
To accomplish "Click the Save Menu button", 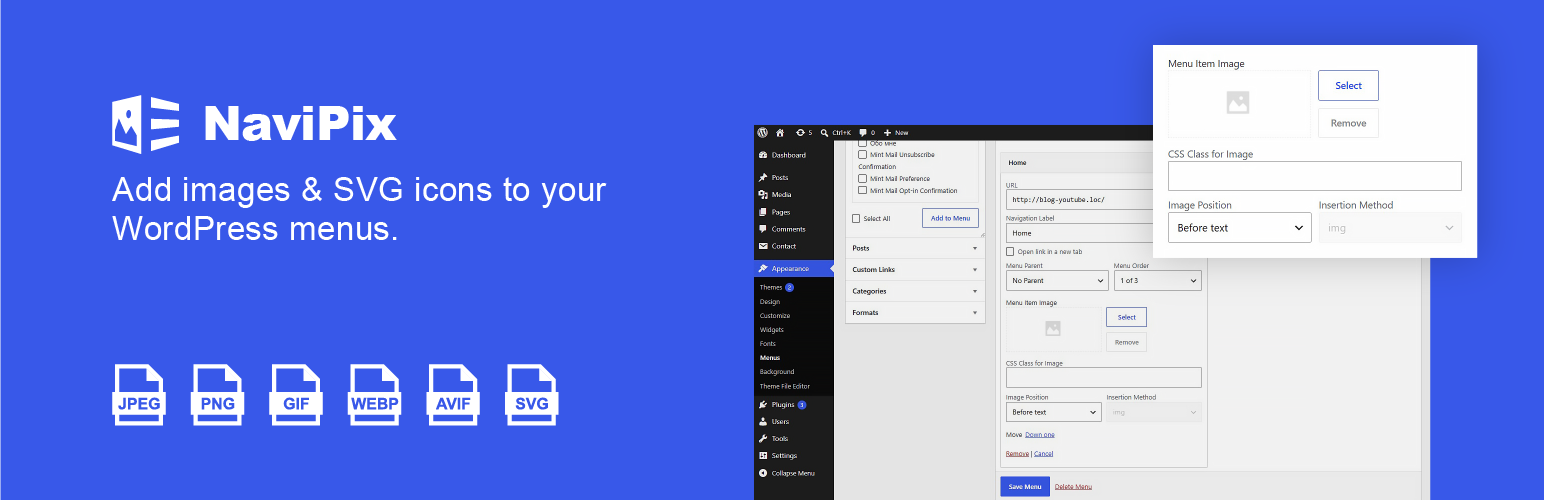I will (1025, 486).
